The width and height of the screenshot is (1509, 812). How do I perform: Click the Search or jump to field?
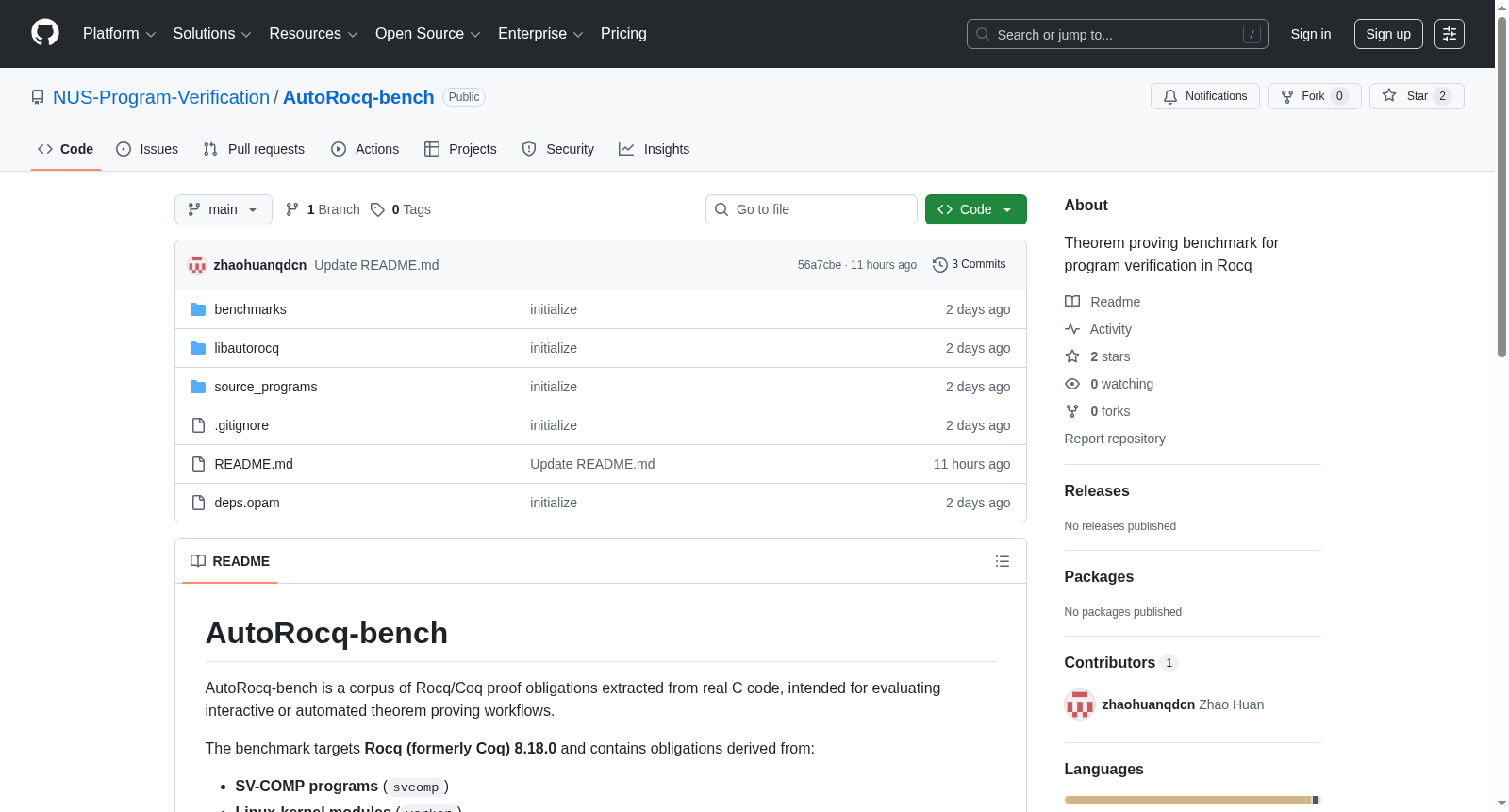(1118, 34)
